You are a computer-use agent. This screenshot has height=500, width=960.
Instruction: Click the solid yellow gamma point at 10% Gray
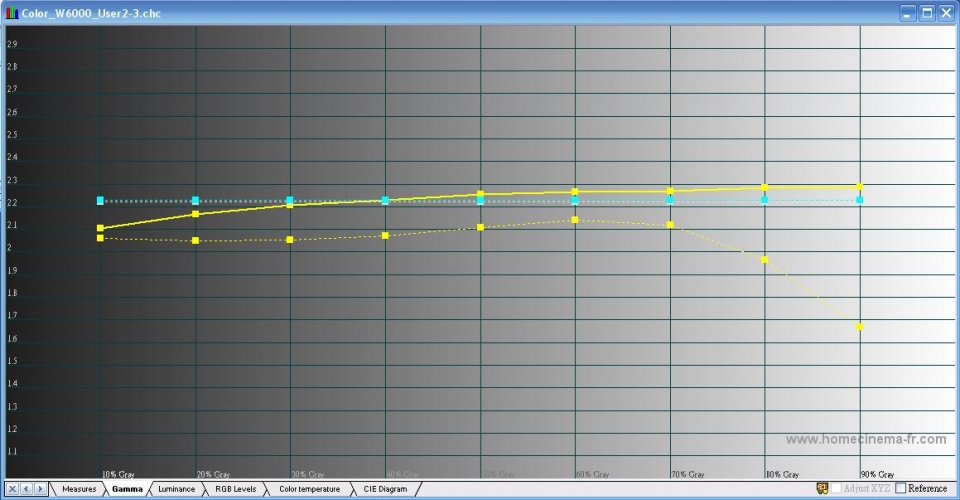pos(100,228)
